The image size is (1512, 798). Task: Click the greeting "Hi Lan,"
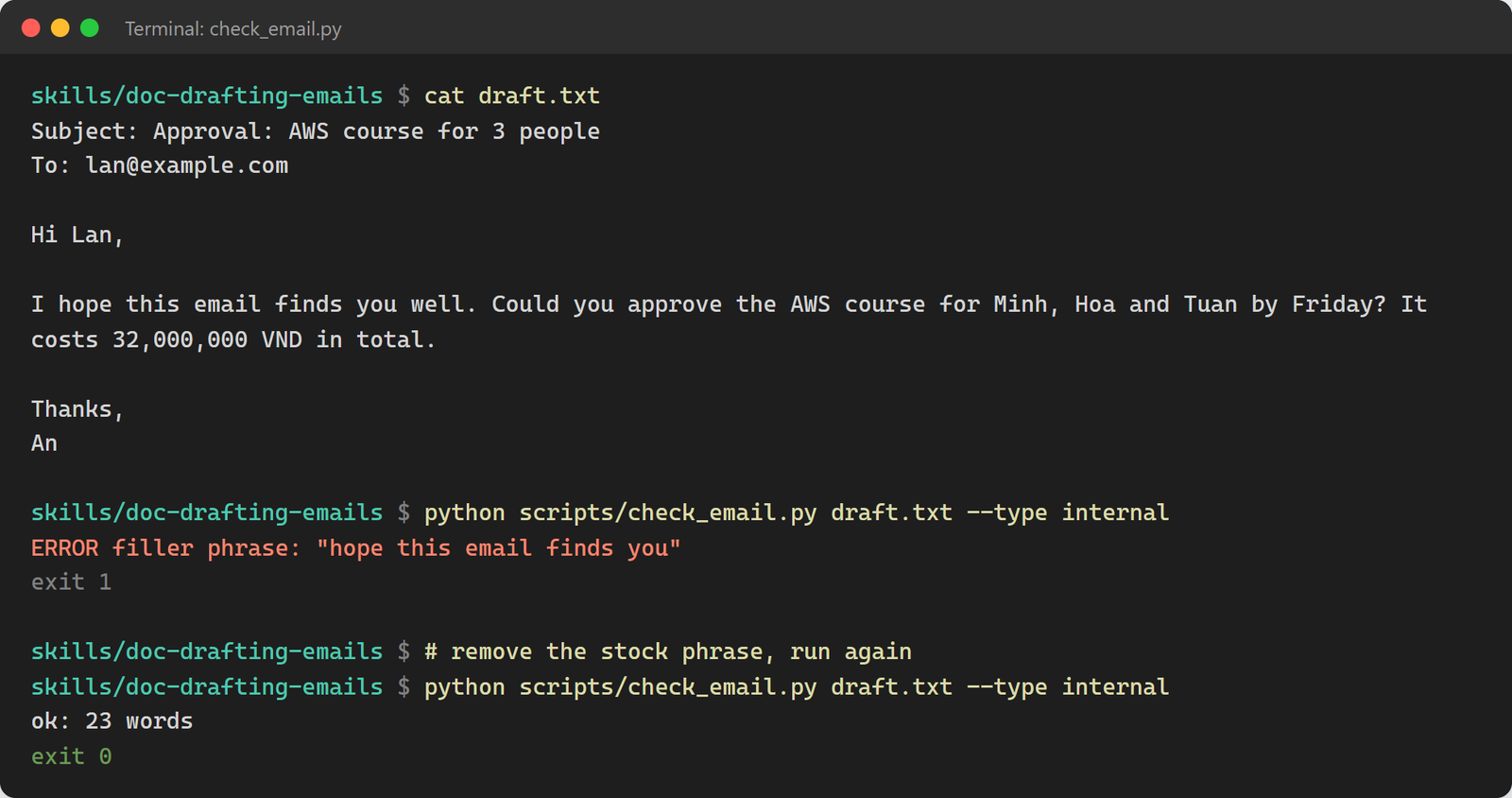(77, 235)
